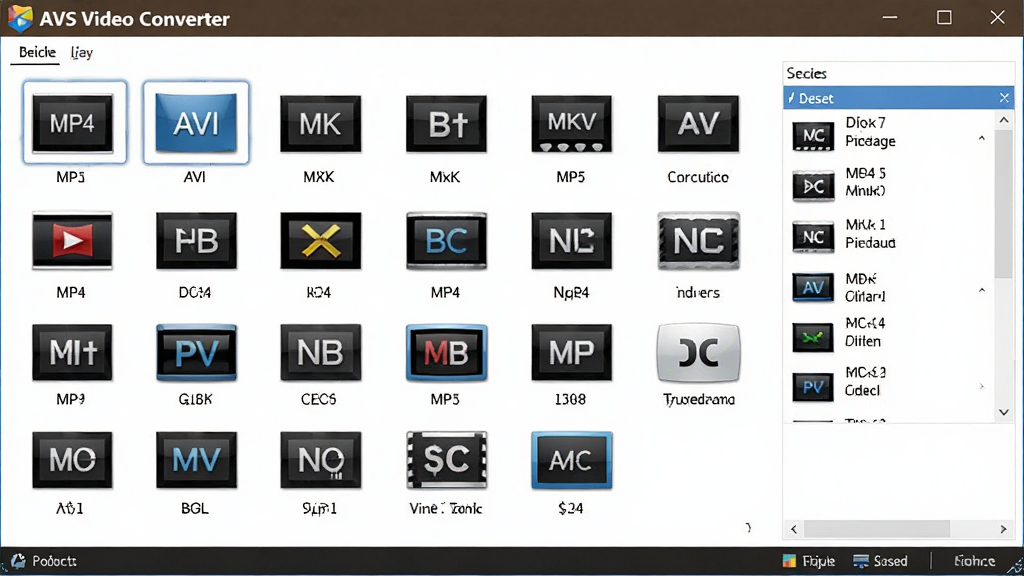Click the Secies panel heading
Image resolution: width=1024 pixels, height=576 pixels.
807,73
